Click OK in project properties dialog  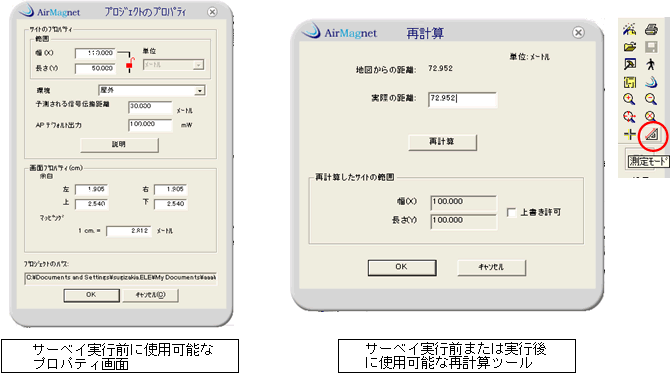(x=91, y=295)
